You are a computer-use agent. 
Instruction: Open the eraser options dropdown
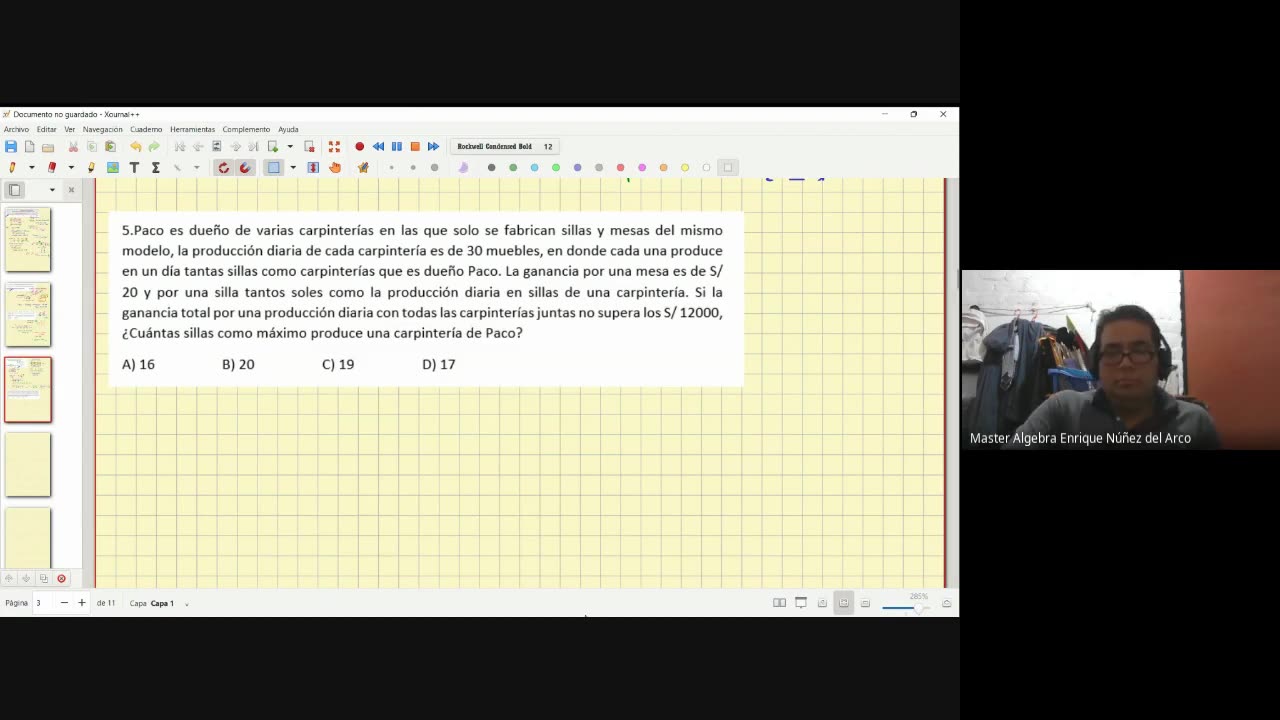pos(71,168)
